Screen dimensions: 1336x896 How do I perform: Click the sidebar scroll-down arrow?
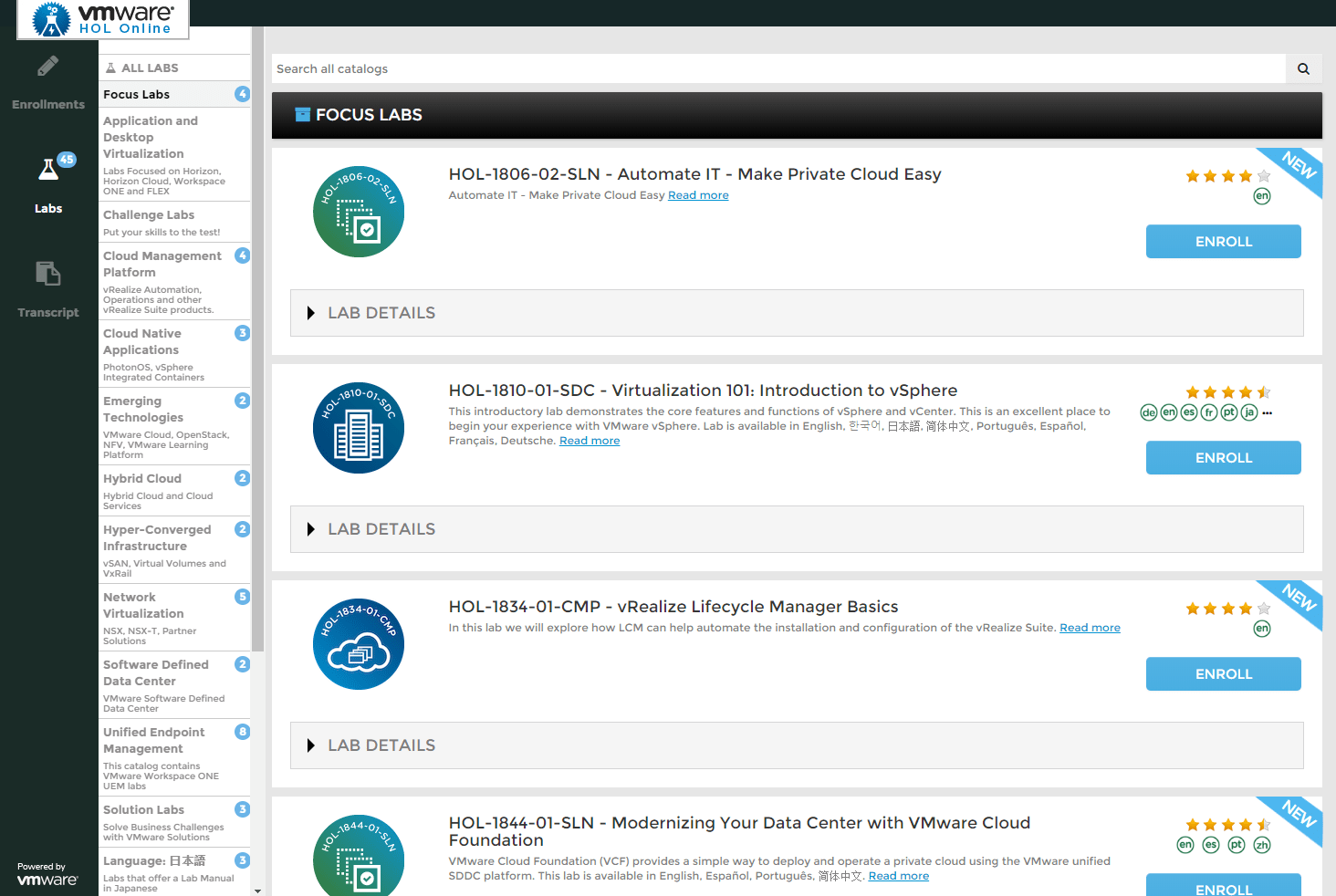(258, 891)
